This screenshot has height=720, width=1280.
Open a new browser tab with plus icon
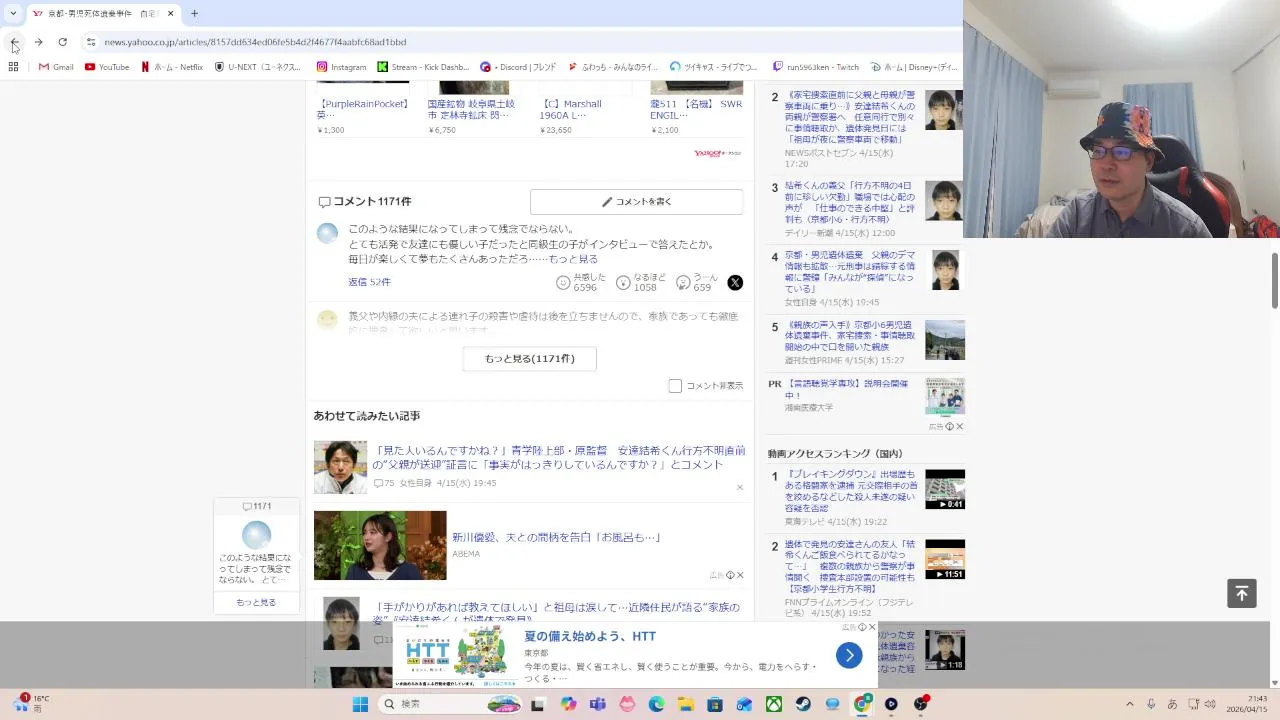pos(194,13)
